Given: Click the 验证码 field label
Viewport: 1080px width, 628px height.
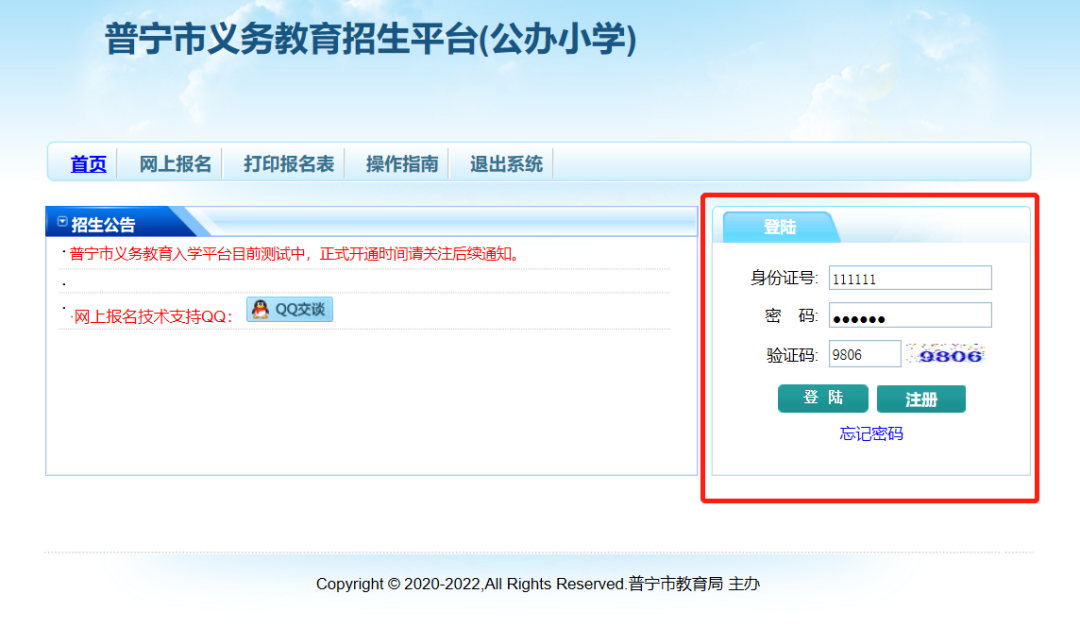Looking at the screenshot, I should pyautogui.click(x=792, y=355).
